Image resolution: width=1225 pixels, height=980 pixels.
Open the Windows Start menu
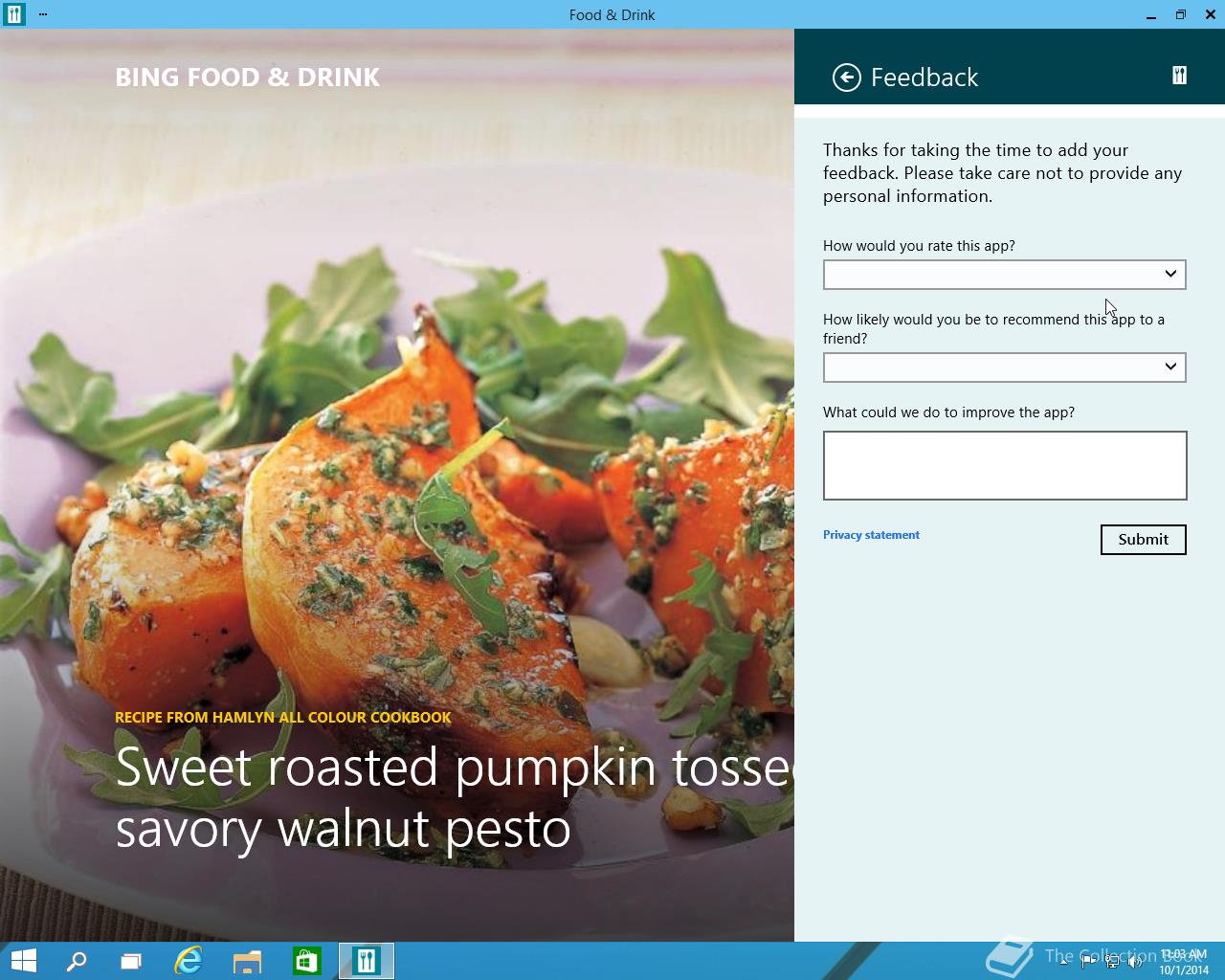[x=23, y=961]
